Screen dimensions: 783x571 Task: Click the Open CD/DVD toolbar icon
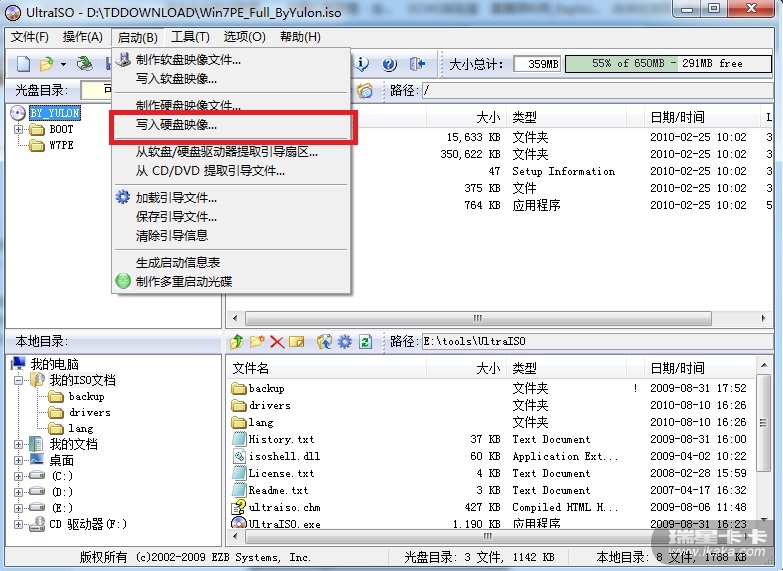[84, 64]
